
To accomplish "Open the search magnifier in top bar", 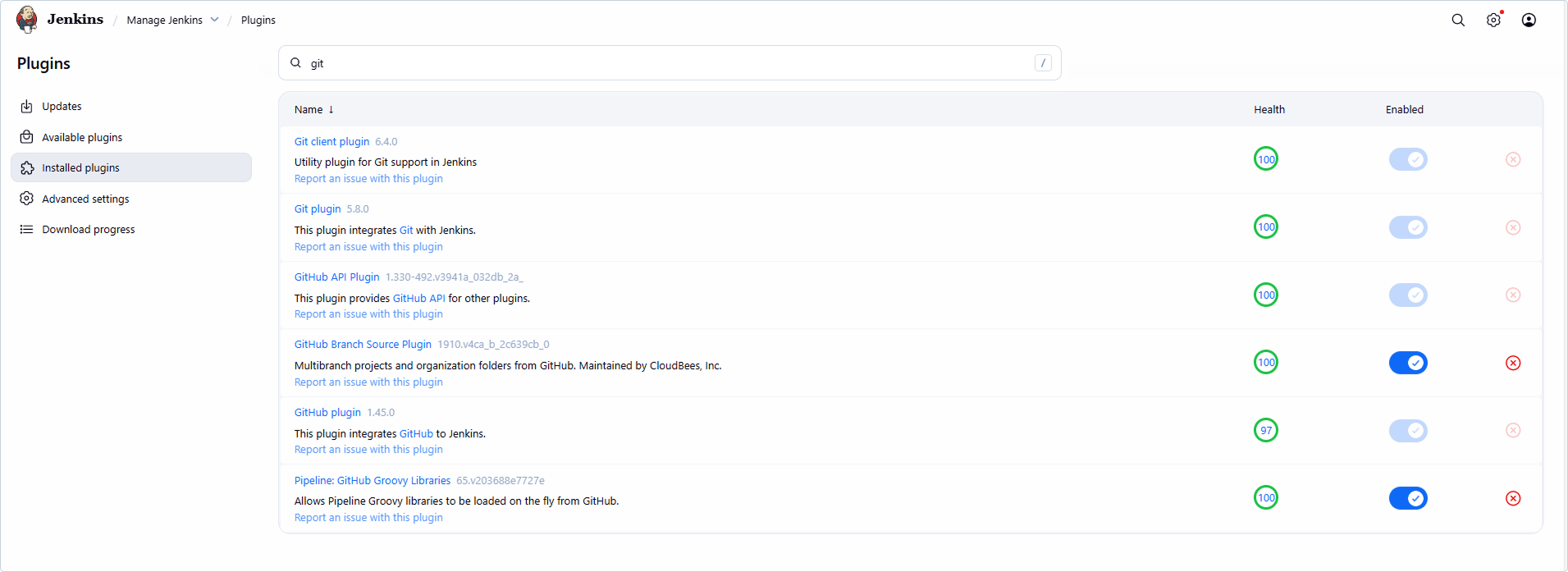I will click(1457, 20).
